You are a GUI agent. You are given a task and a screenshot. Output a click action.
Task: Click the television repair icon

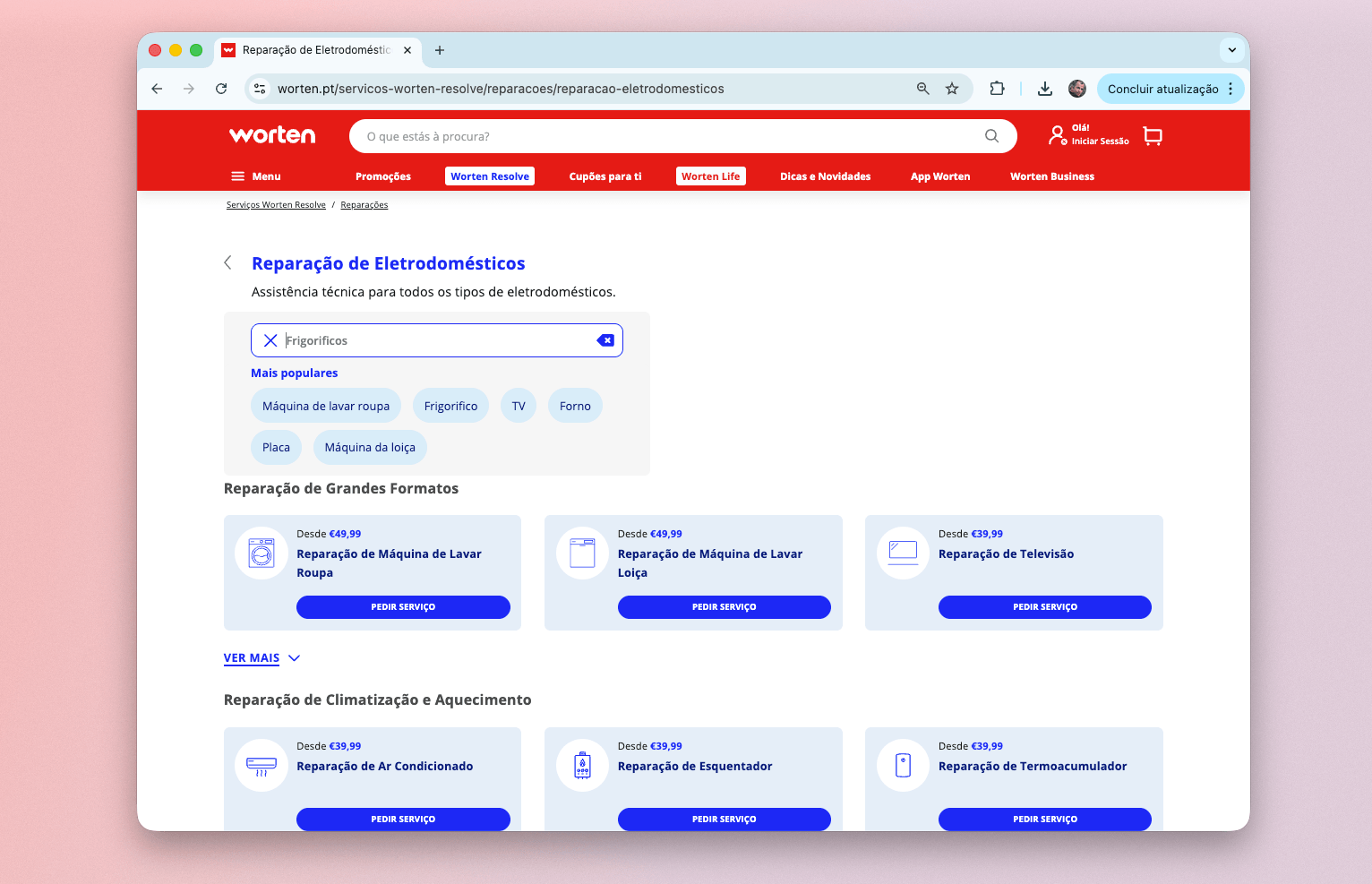point(903,553)
